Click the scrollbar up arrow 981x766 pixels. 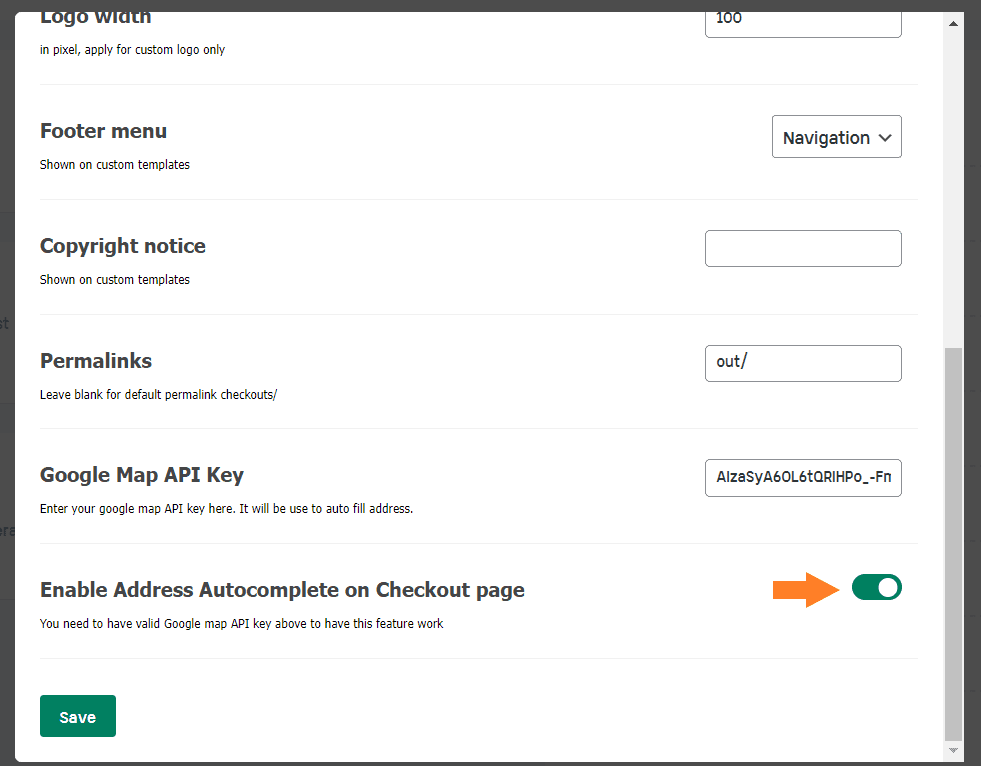click(x=953, y=24)
